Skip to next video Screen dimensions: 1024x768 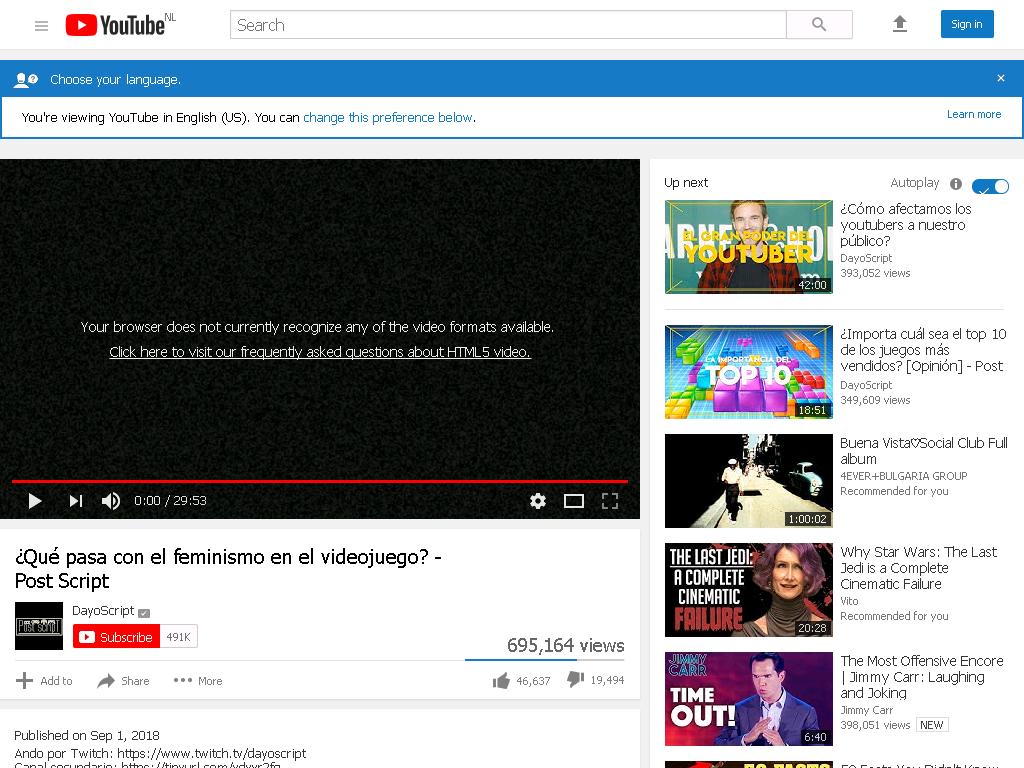click(x=76, y=501)
